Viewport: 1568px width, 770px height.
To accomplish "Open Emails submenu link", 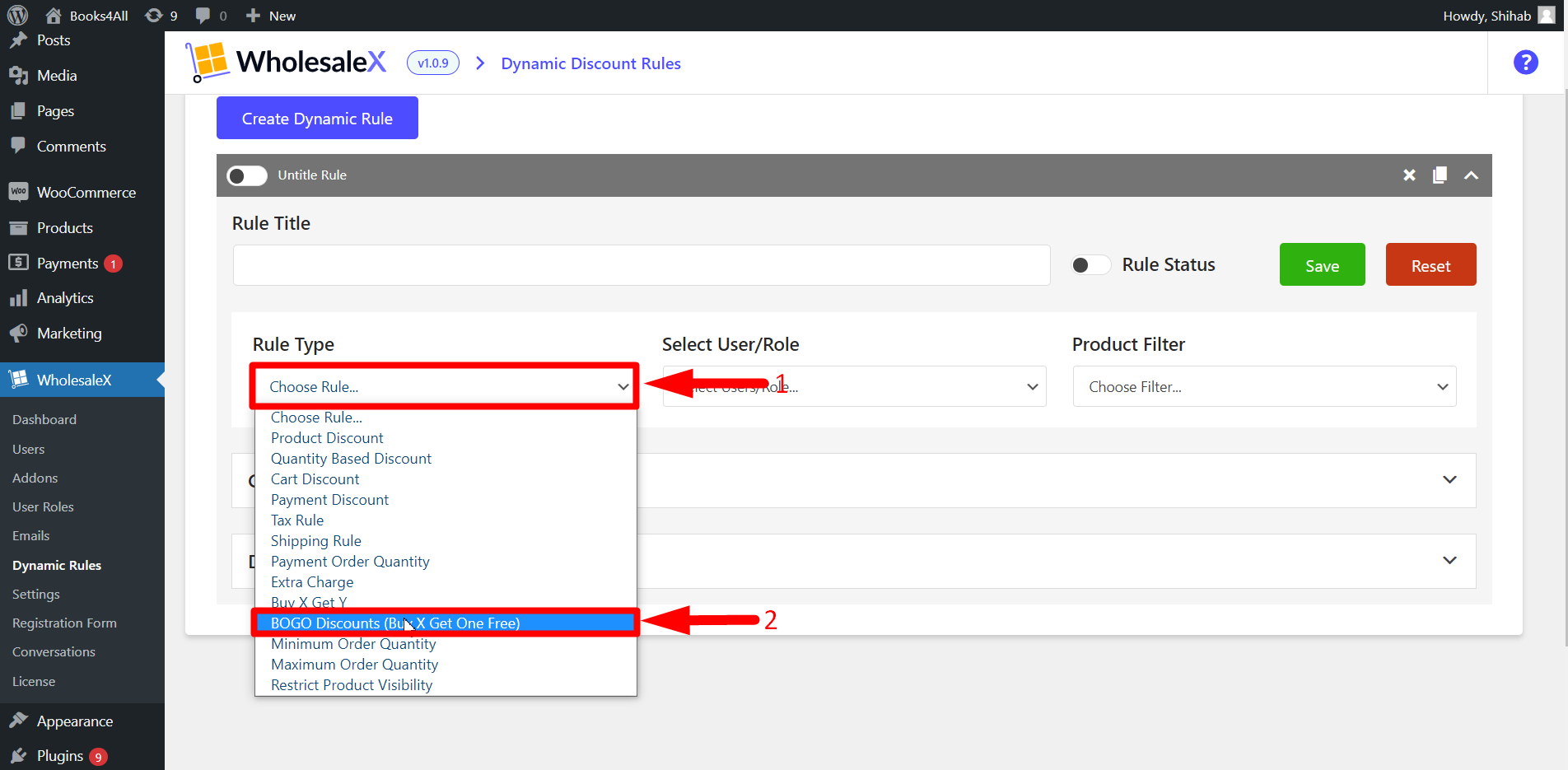I will click(x=31, y=536).
